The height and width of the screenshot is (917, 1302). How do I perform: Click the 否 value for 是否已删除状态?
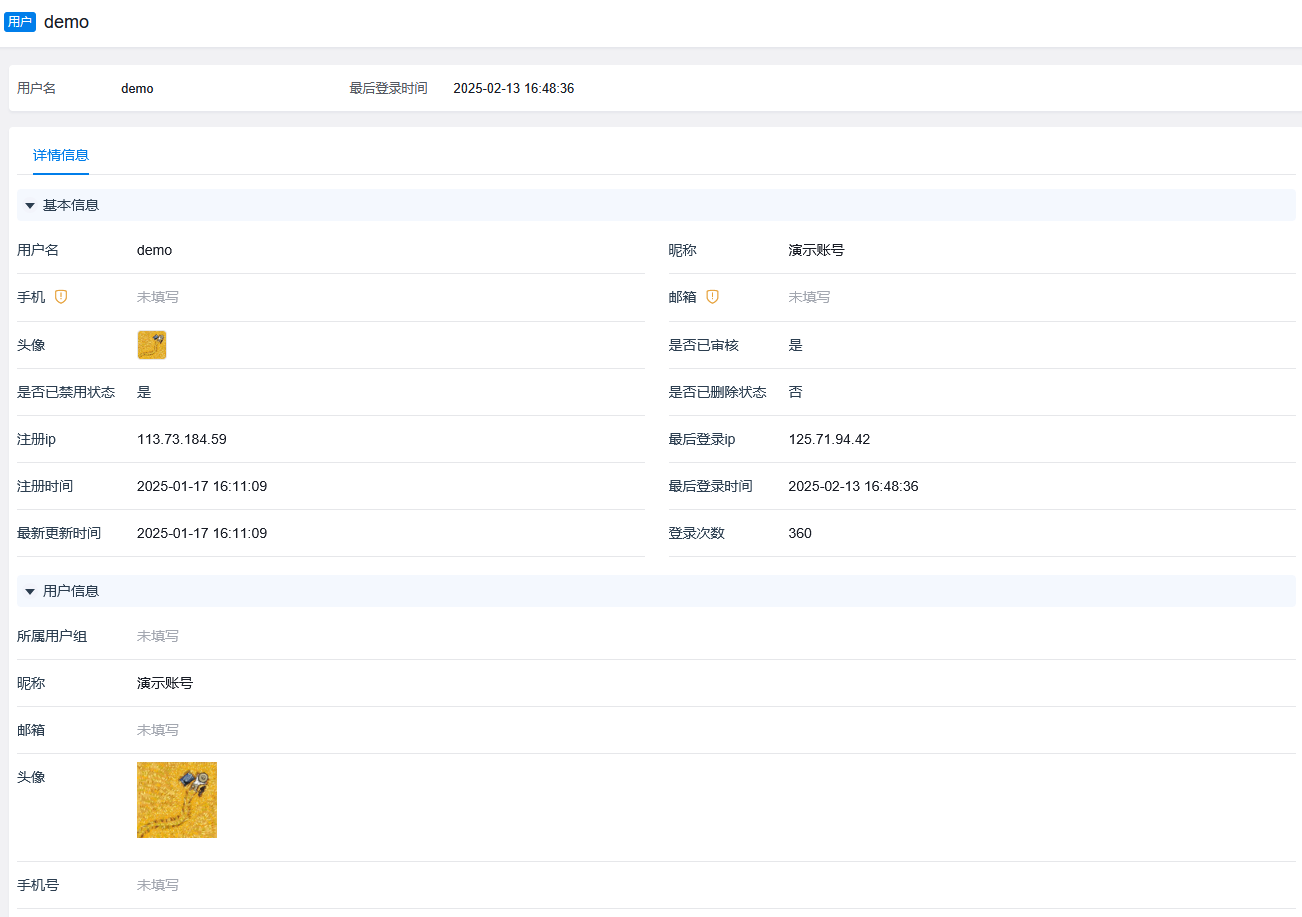[x=795, y=392]
